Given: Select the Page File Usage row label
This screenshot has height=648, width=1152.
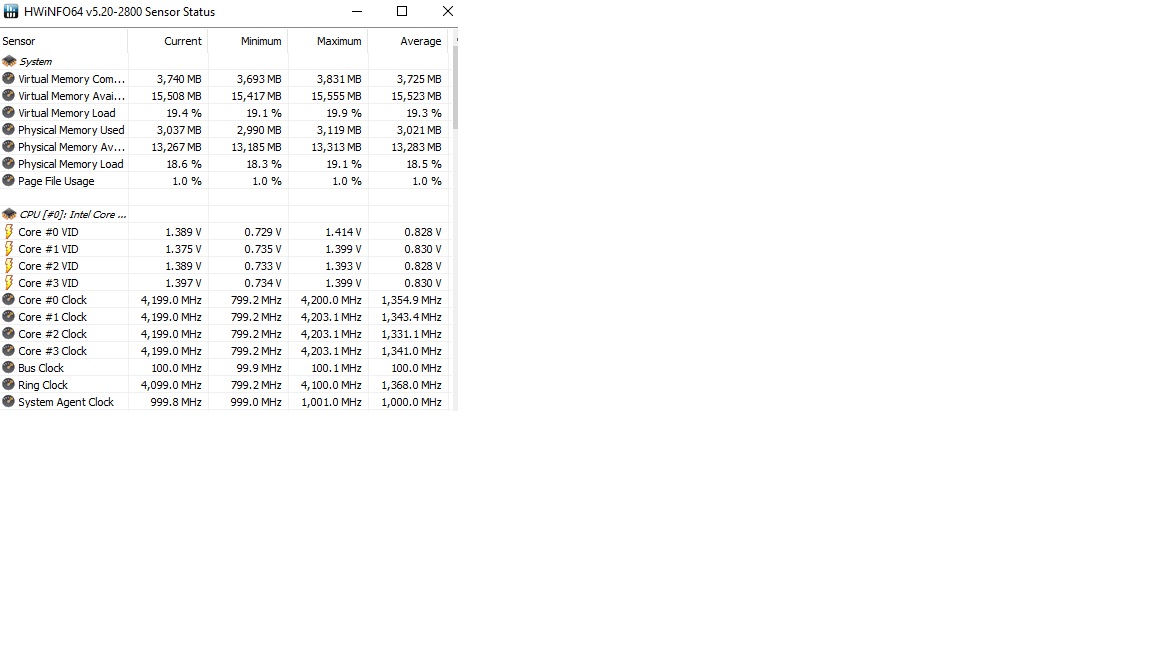Looking at the screenshot, I should click(x=56, y=181).
